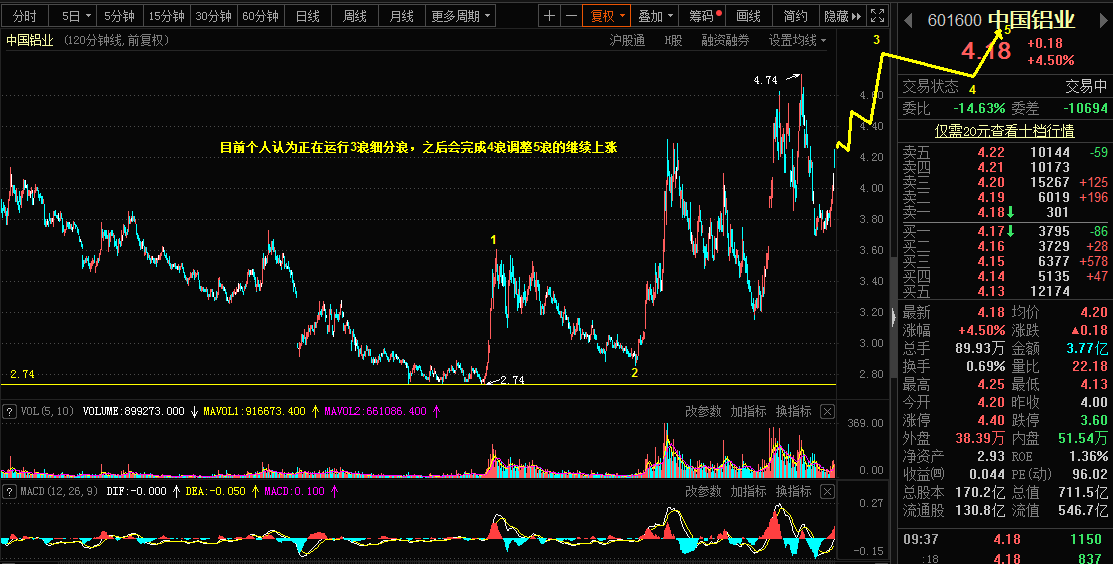Screen dimensions: 1113x564
Task: Click the 总手 value 89.93万
Action: 980,348
